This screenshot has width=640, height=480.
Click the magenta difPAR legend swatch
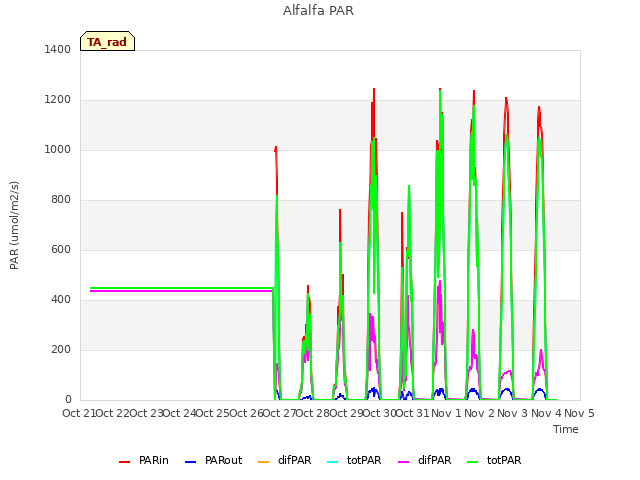[404, 462]
